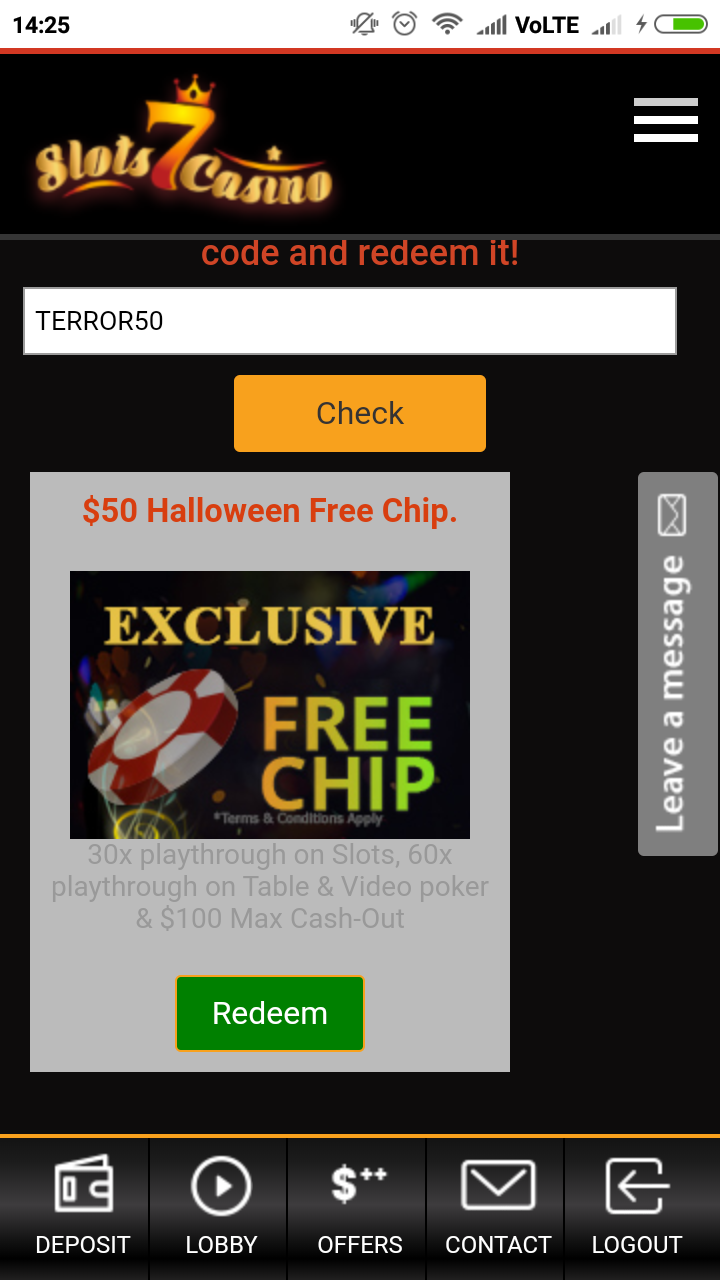
Task: Open the Deposit wallet icon
Action: point(83,1185)
